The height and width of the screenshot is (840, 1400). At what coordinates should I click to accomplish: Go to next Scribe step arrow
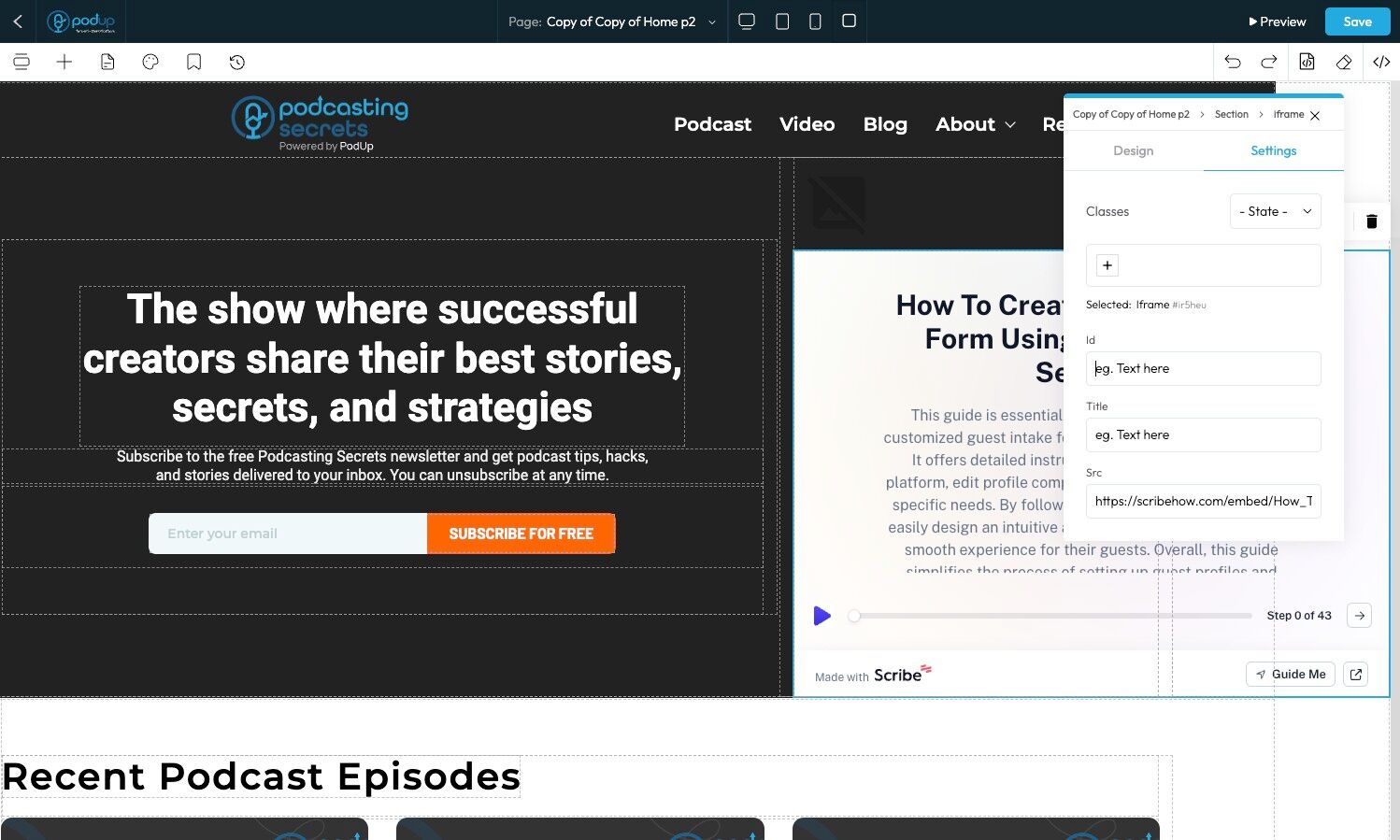point(1360,616)
